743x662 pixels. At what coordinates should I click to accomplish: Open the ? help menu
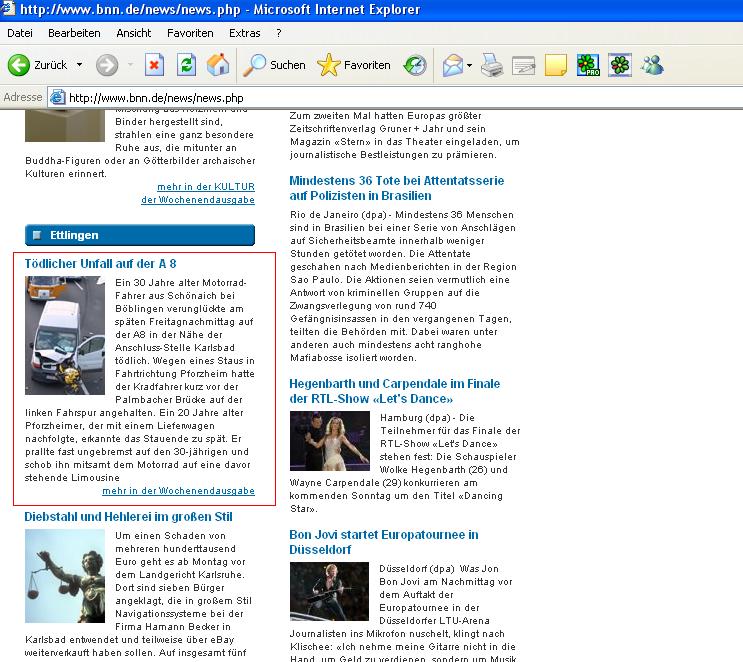click(x=279, y=33)
